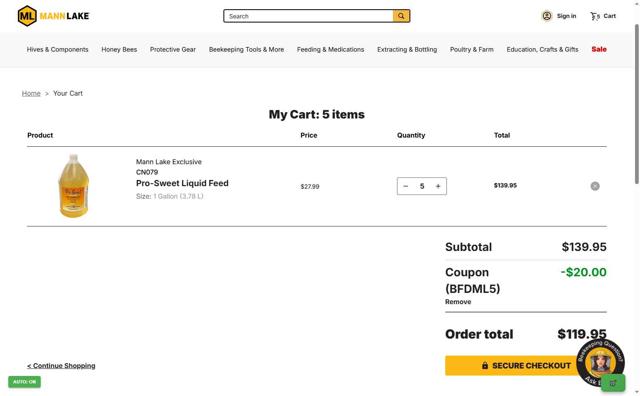The width and height of the screenshot is (640, 396).
Task: Click the Secure Checkout button
Action: pyautogui.click(x=526, y=365)
